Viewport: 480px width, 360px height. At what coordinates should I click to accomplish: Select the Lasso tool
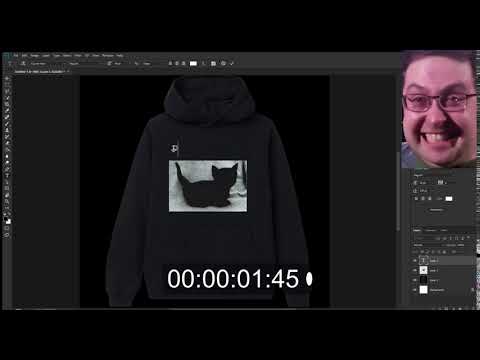pyautogui.click(x=7, y=91)
